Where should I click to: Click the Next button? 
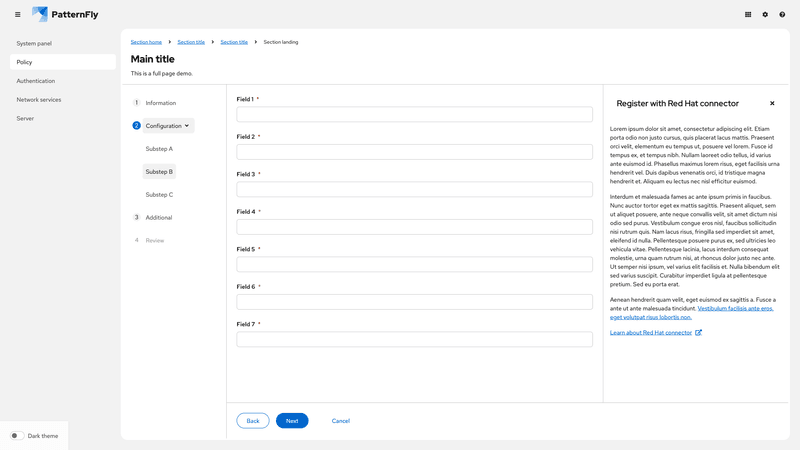pyautogui.click(x=292, y=421)
